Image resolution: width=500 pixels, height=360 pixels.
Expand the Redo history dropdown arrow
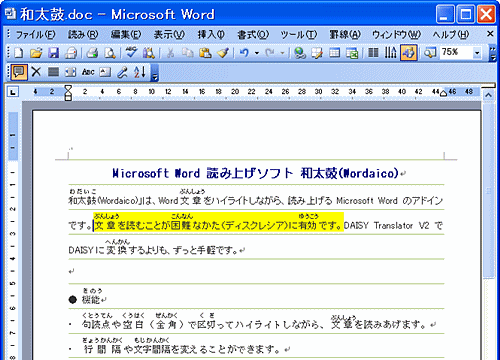click(282, 53)
